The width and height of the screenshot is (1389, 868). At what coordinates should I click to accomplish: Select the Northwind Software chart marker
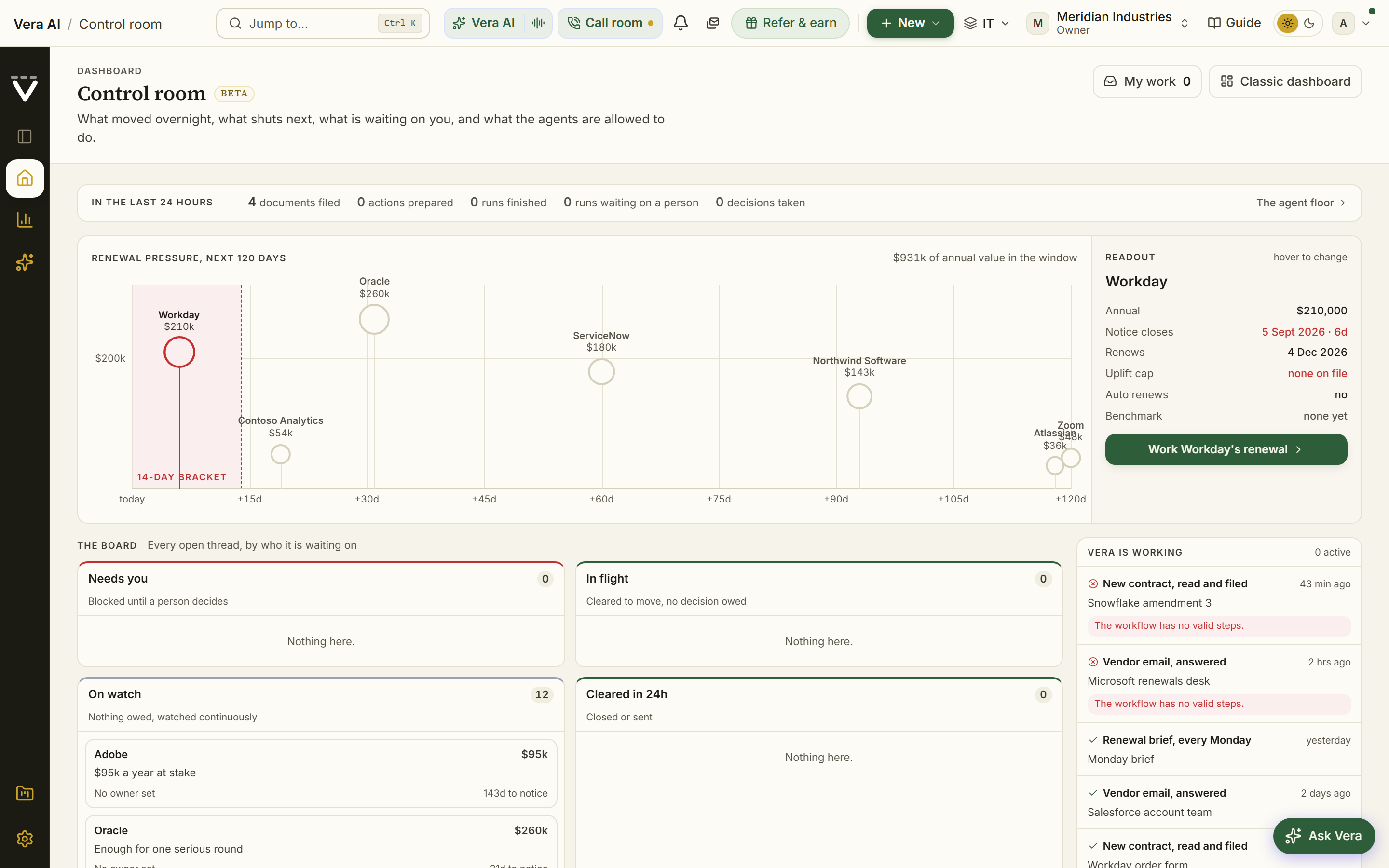859,397
